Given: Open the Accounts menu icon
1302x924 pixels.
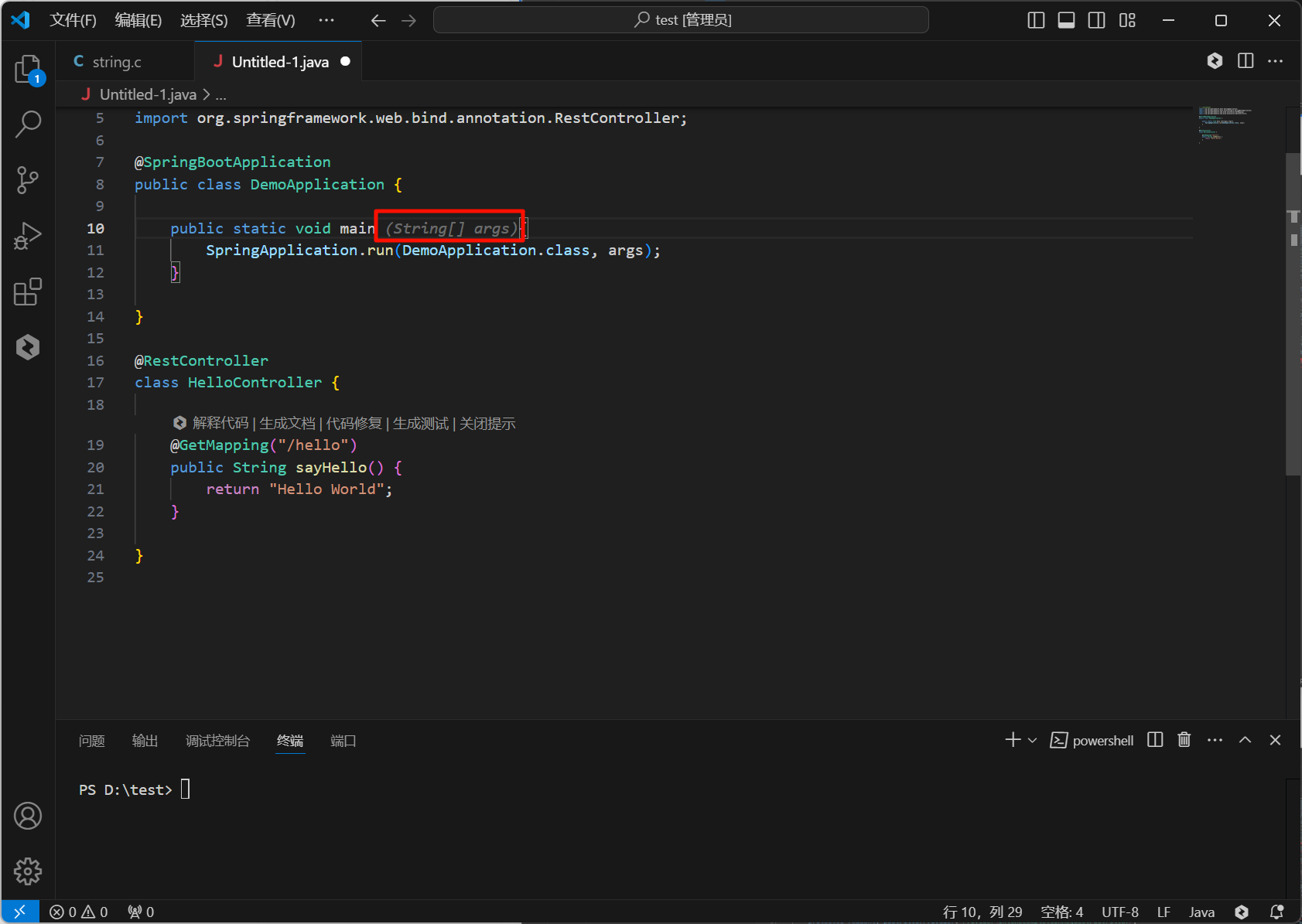Looking at the screenshot, I should pyautogui.click(x=28, y=816).
